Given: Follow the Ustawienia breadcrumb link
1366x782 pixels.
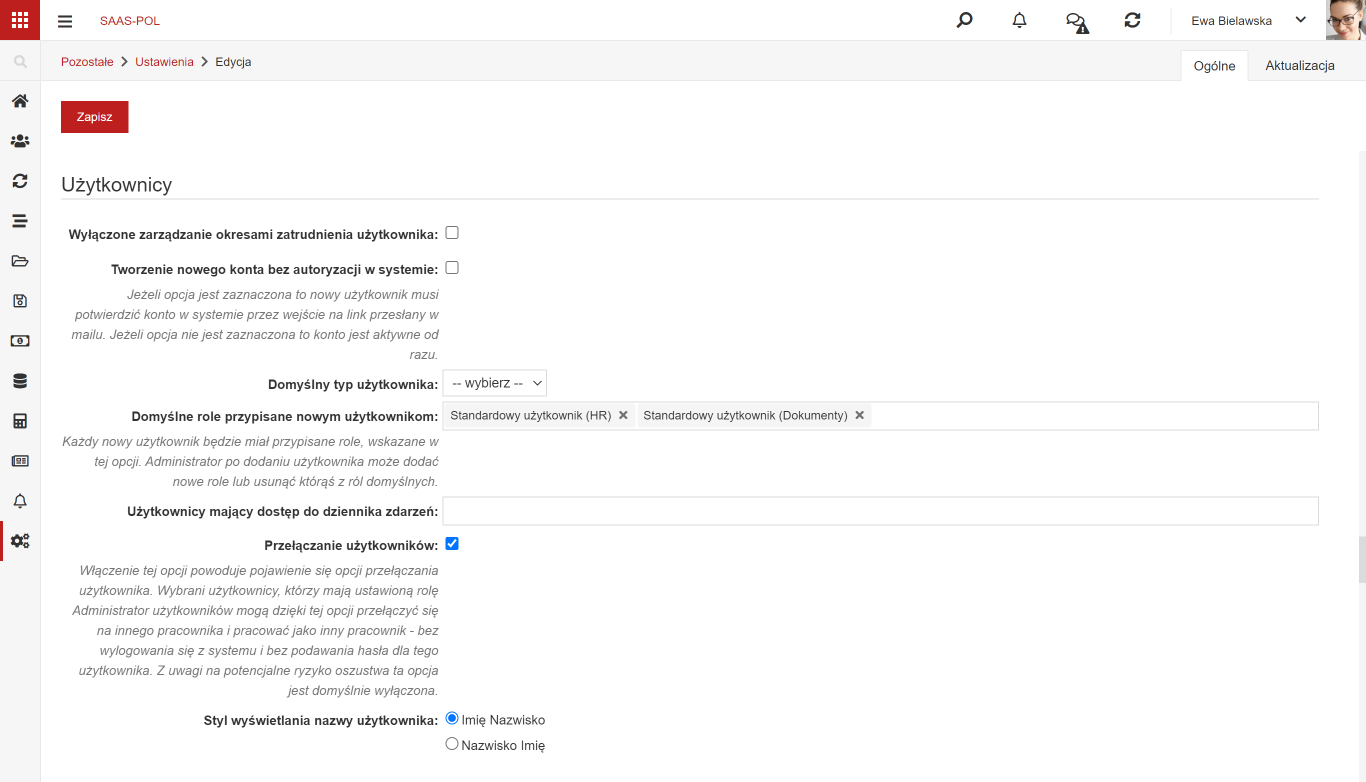Looking at the screenshot, I should 164,62.
